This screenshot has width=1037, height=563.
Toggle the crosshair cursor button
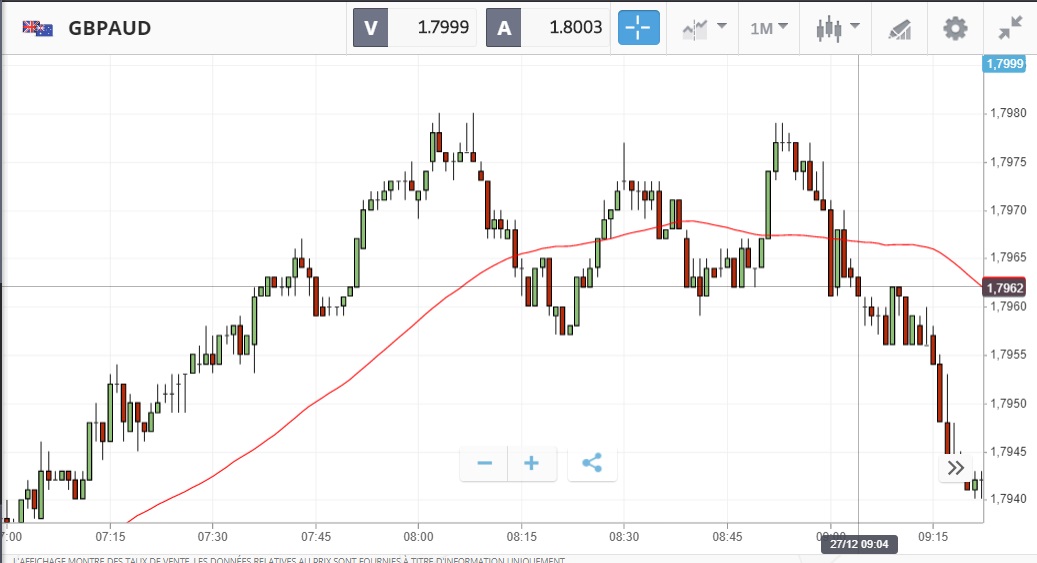639,27
